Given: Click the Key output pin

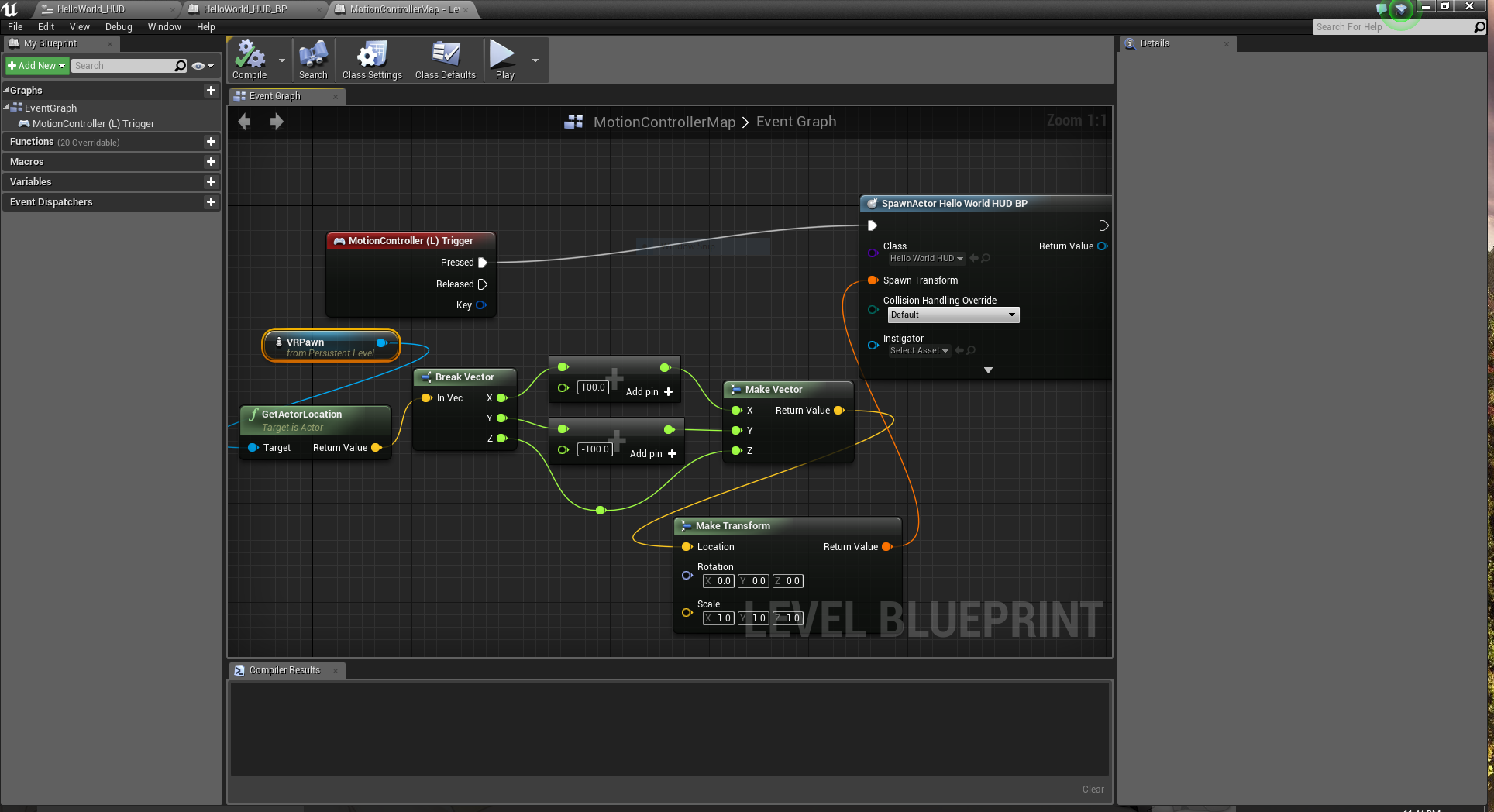Looking at the screenshot, I should coord(481,305).
